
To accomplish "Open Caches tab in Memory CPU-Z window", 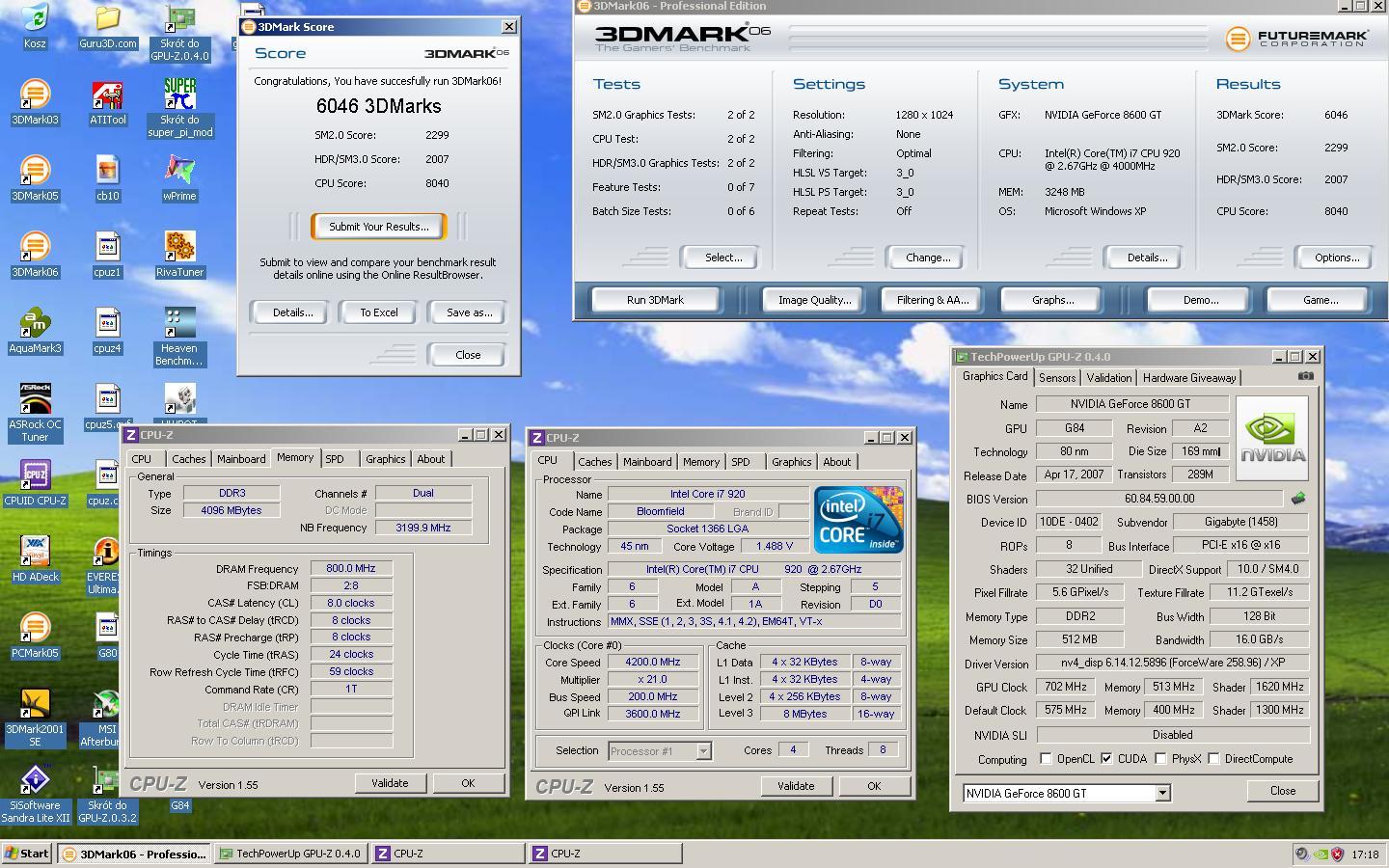I will coord(189,459).
